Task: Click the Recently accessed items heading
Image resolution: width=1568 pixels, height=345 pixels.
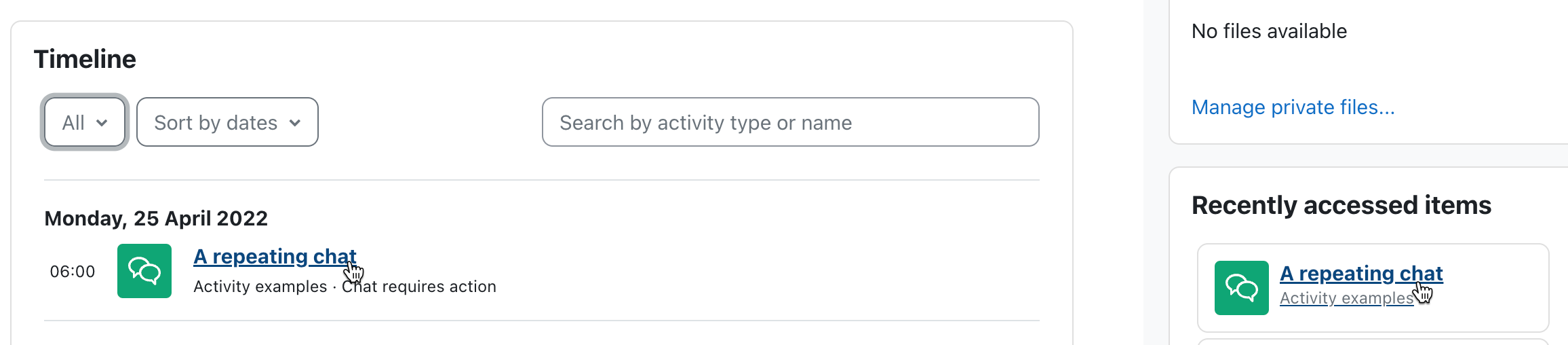Action: click(x=1341, y=205)
